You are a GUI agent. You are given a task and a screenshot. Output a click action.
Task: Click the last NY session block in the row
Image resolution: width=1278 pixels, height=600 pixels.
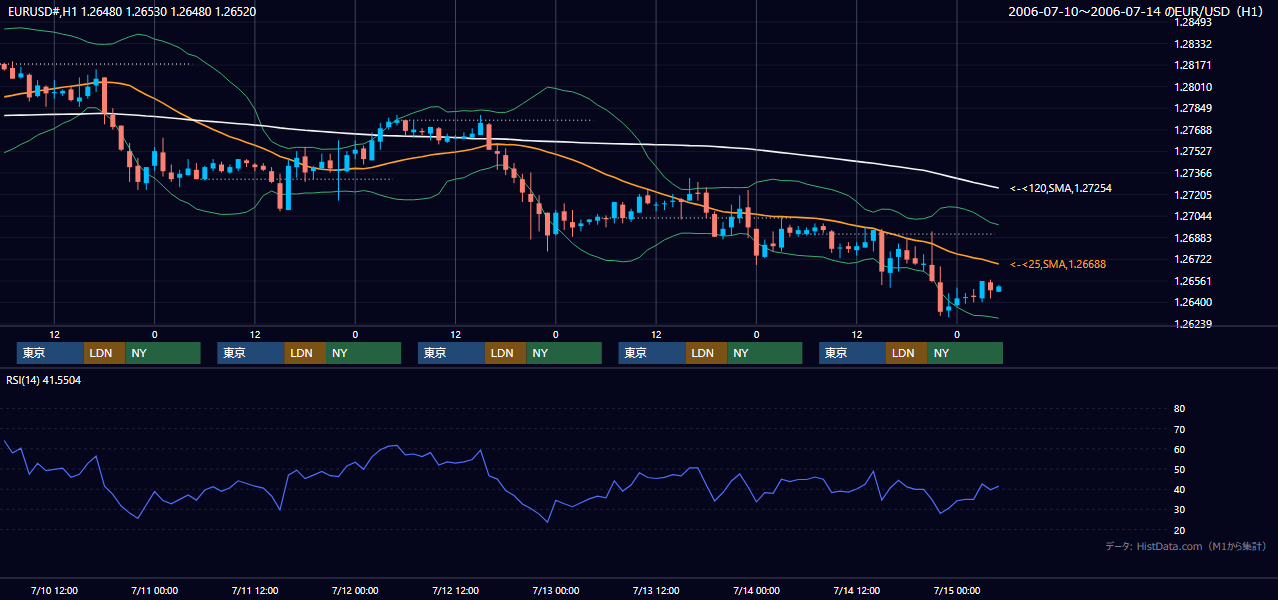coord(965,353)
